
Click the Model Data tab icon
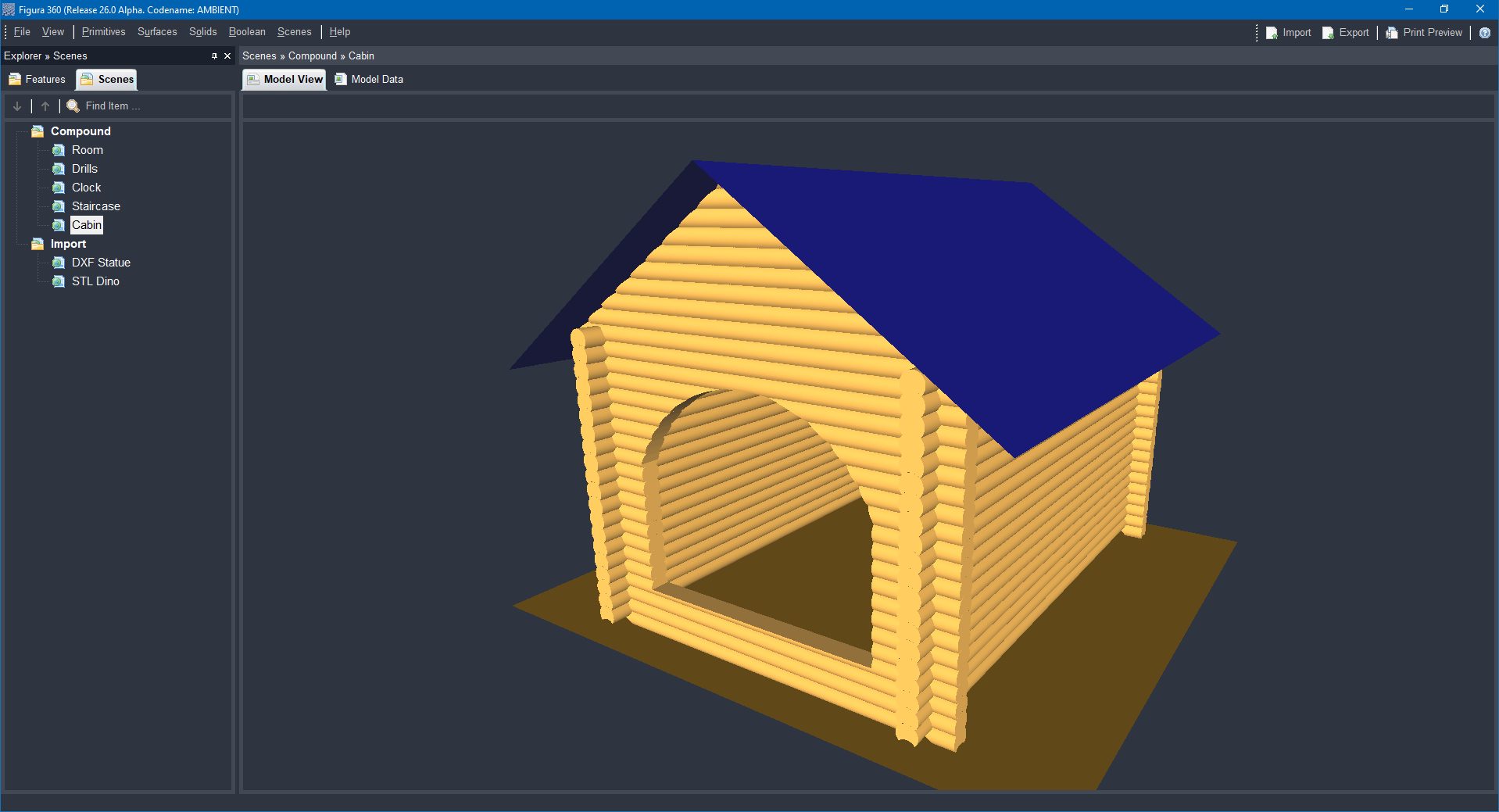(x=340, y=79)
